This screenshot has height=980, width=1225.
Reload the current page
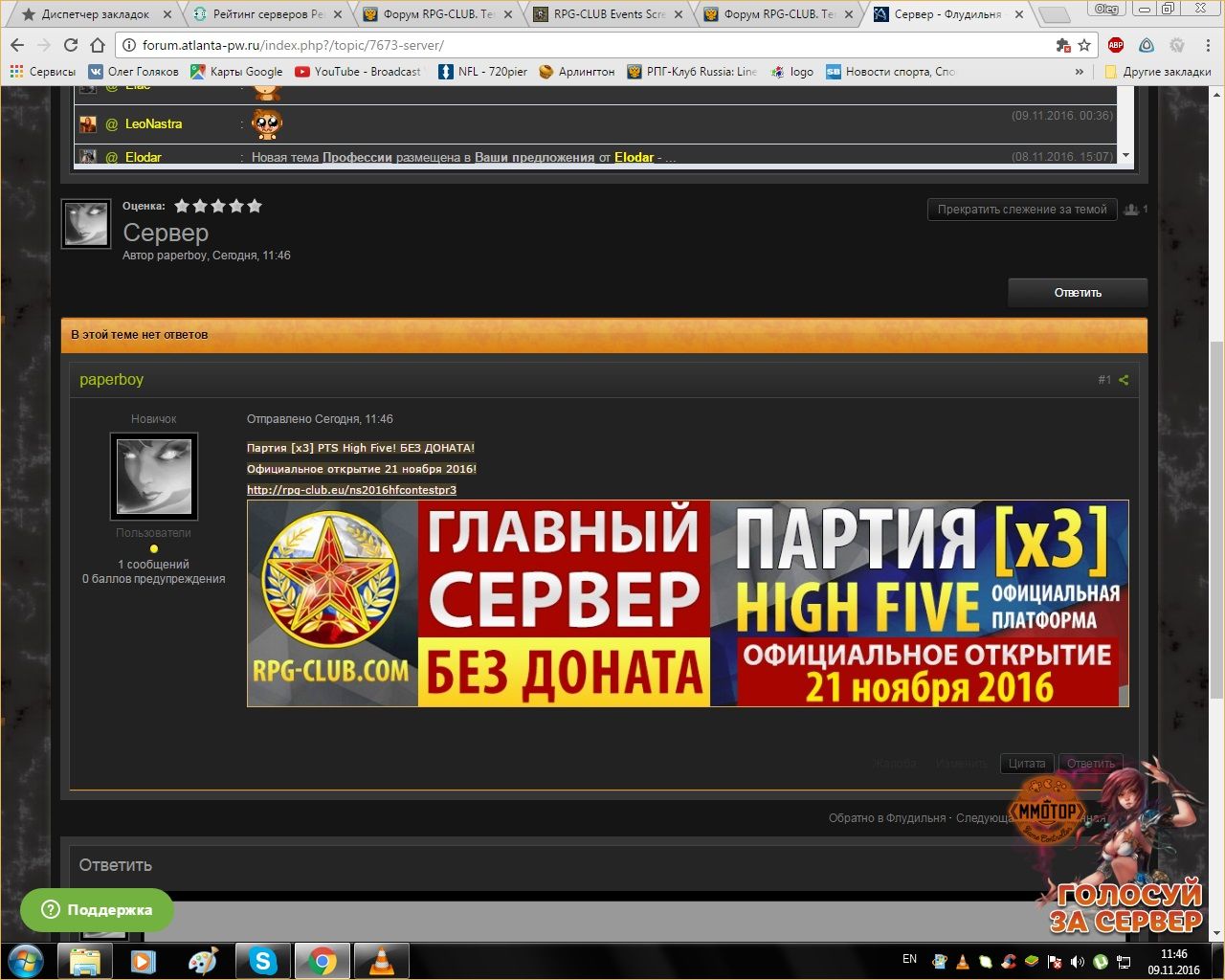tap(70, 45)
